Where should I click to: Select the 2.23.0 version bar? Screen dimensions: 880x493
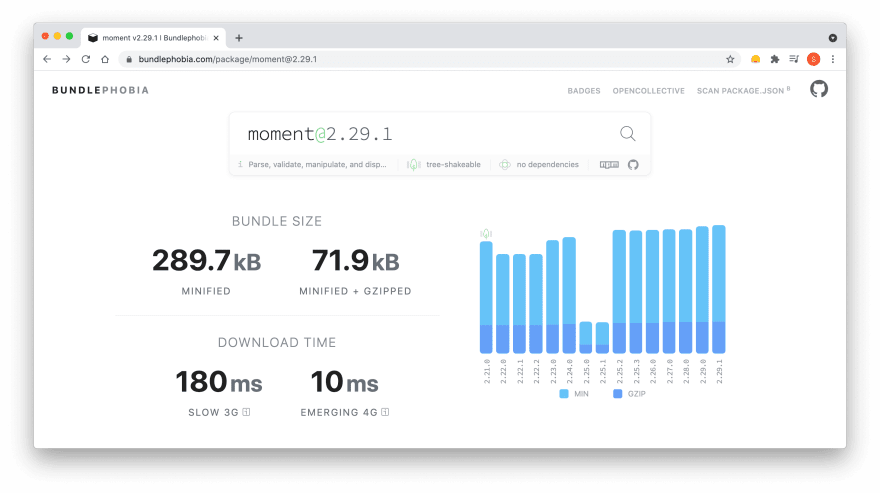tap(553, 297)
